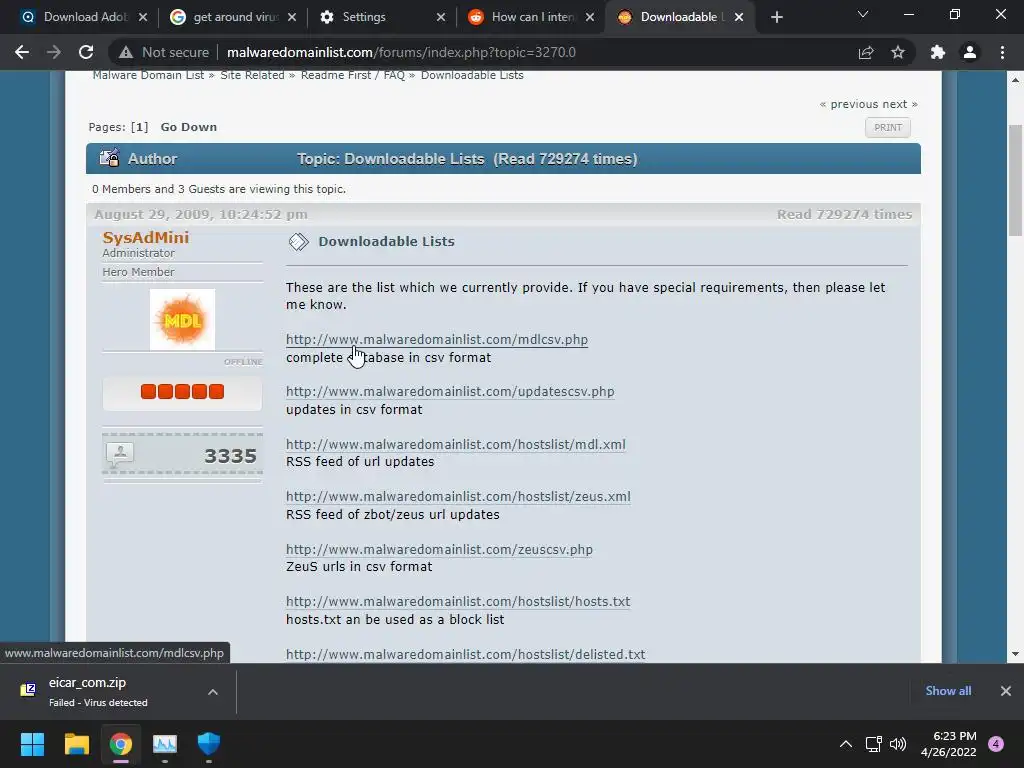The height and width of the screenshot is (768, 1024).
Task: Open the hostslist/delisted.txt link
Action: point(466,654)
